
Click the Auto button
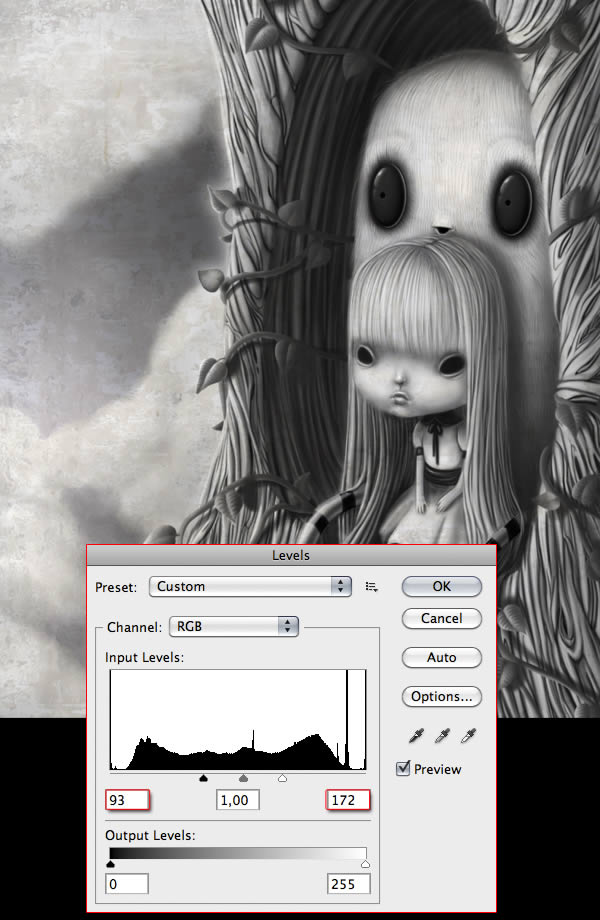(442, 657)
